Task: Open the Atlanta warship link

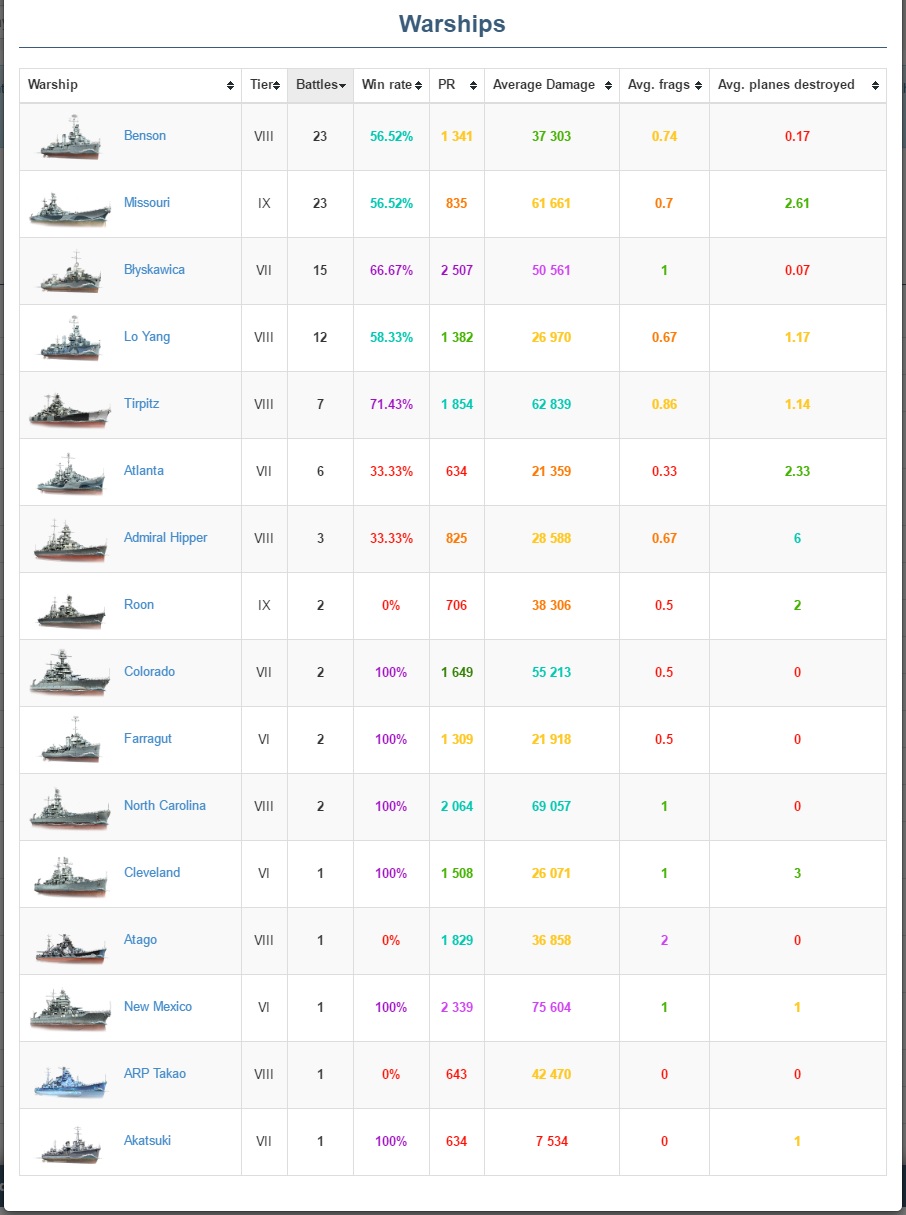Action: pos(144,470)
